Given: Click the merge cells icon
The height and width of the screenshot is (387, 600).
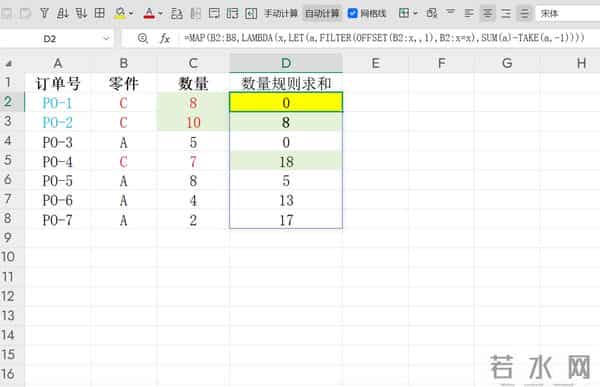Looking at the screenshot, I should click(x=432, y=14).
